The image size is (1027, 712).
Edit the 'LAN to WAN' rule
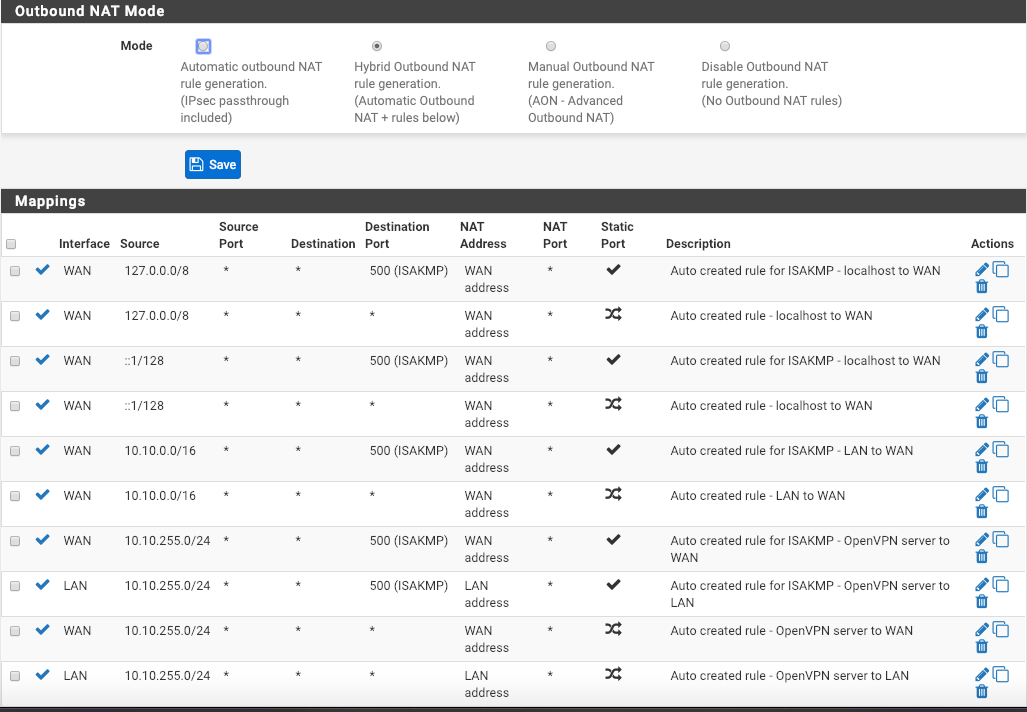click(981, 495)
